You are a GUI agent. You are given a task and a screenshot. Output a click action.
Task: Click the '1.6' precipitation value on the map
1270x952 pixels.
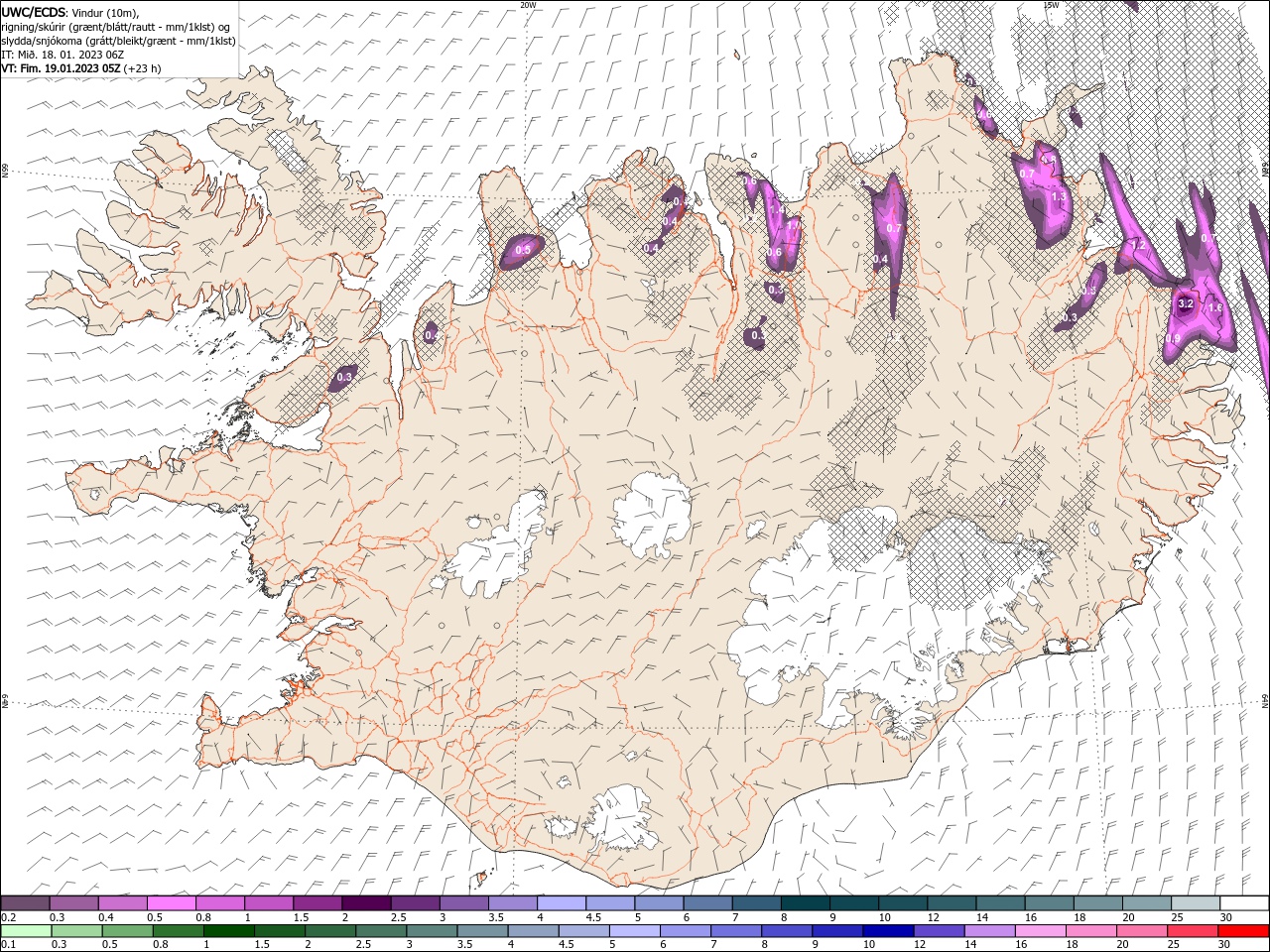[x=1215, y=308]
